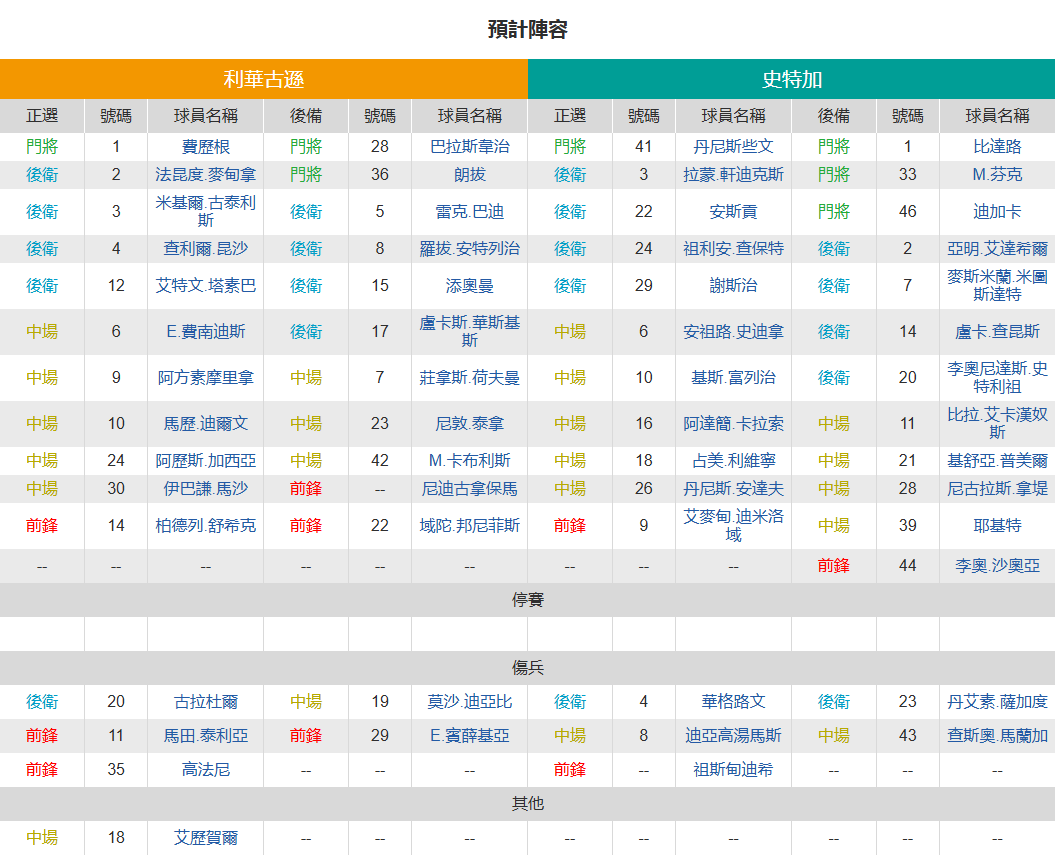Open injured player 古拉杜爾
This screenshot has width=1055, height=857.
pyautogui.click(x=205, y=702)
